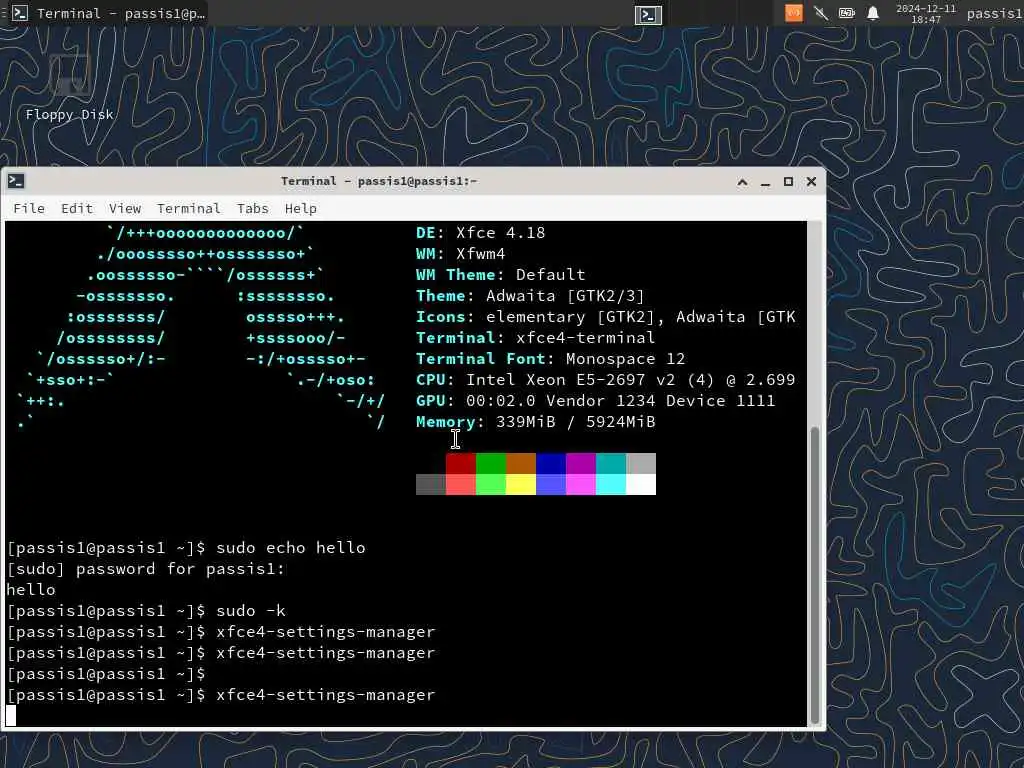Open the Tabs menu

(252, 208)
